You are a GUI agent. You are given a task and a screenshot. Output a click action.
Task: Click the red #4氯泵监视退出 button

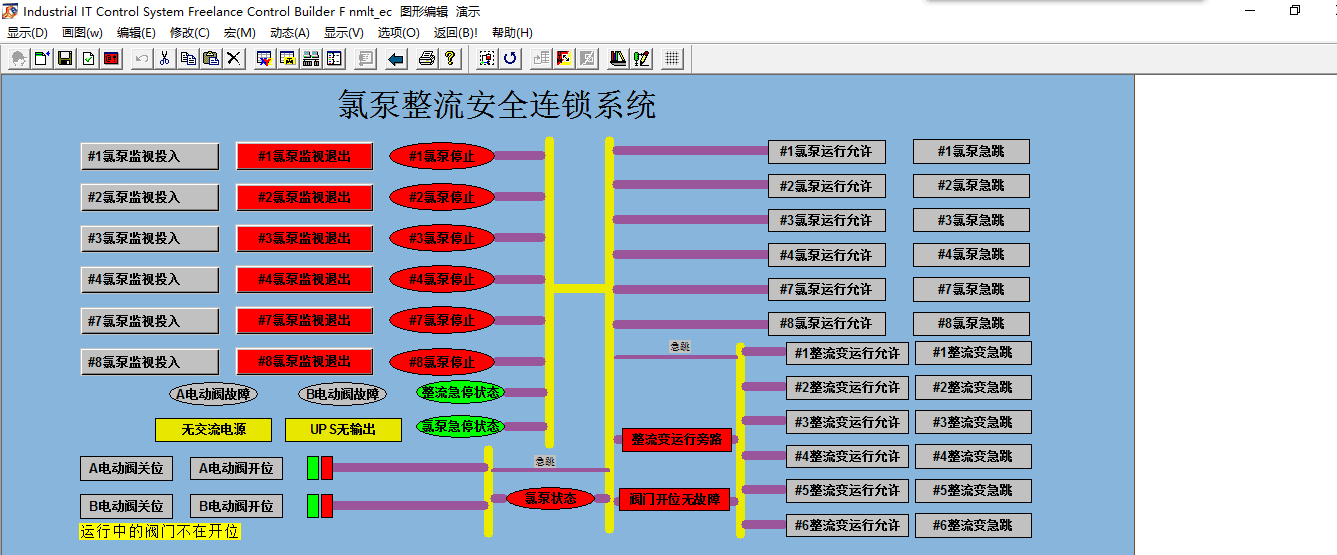pyautogui.click(x=305, y=279)
